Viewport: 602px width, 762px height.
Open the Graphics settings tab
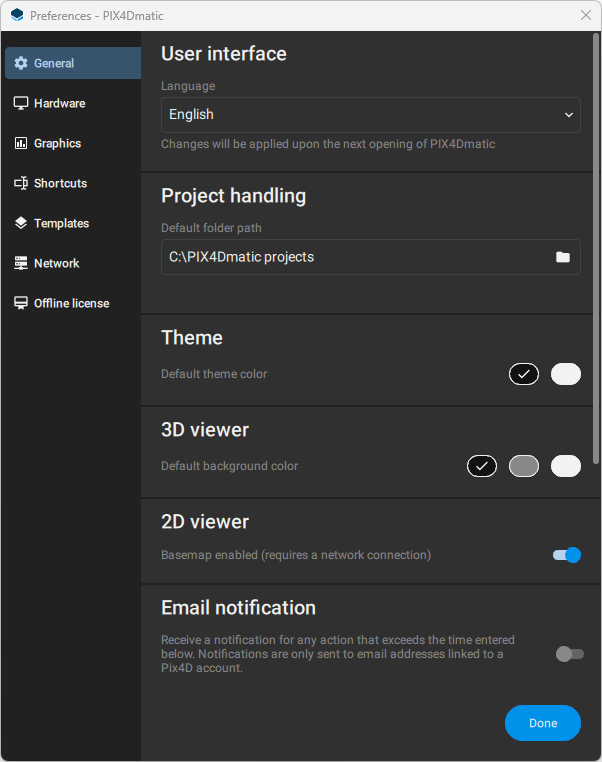click(73, 143)
